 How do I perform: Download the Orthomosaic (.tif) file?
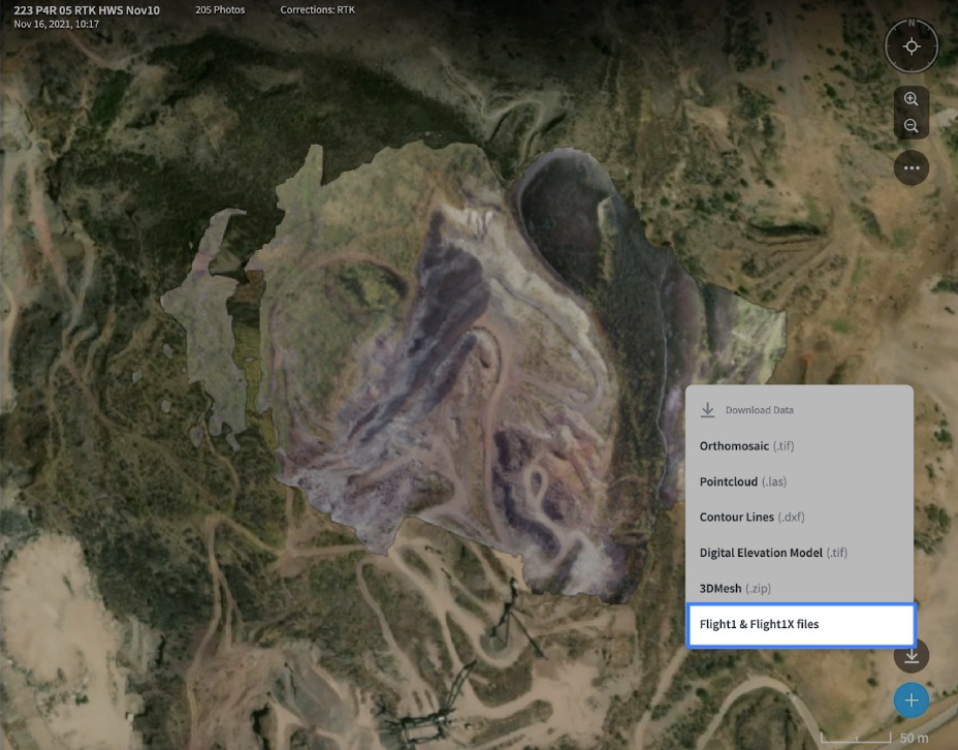[x=799, y=446]
